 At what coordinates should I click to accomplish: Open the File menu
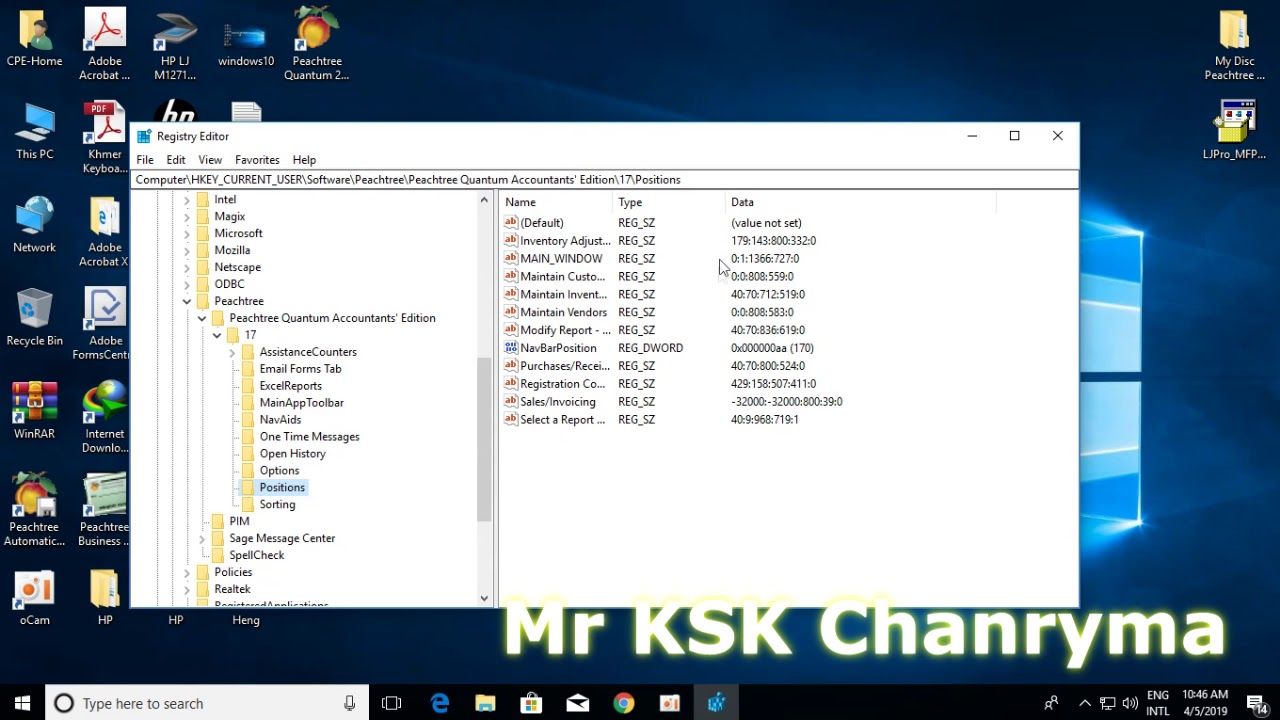145,160
